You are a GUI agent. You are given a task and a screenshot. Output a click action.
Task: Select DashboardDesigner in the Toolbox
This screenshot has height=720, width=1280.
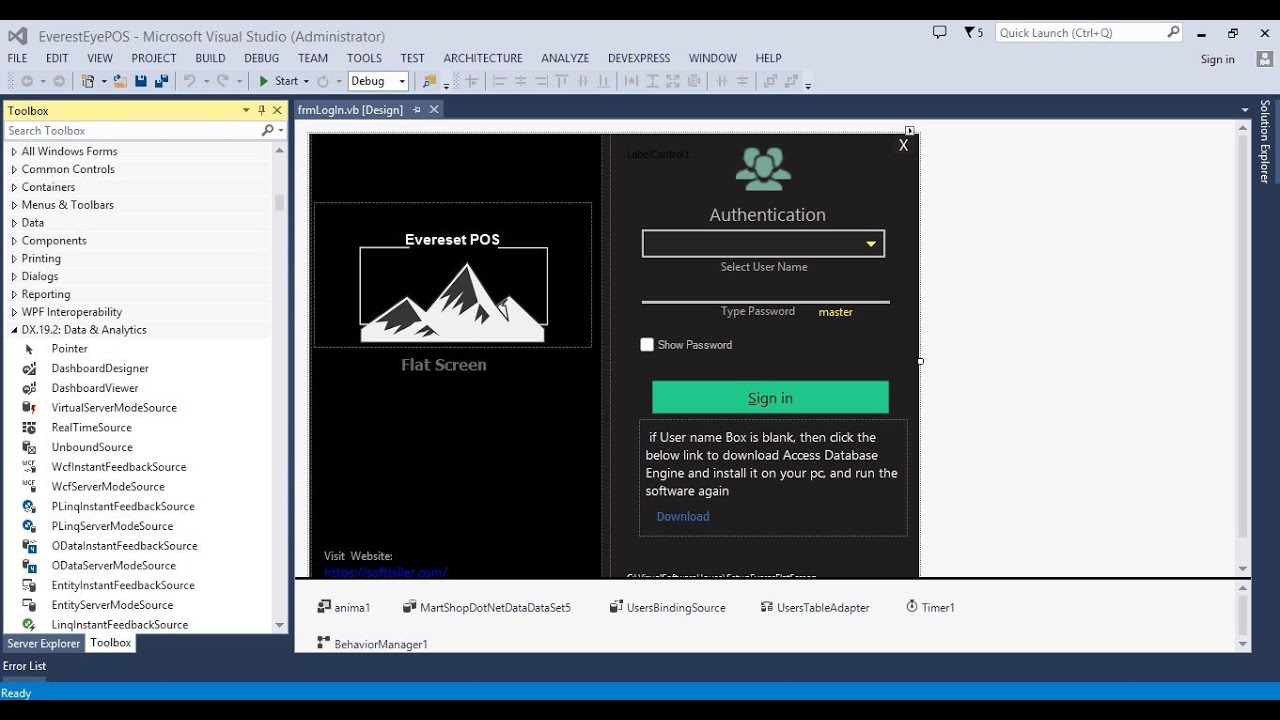[100, 368]
